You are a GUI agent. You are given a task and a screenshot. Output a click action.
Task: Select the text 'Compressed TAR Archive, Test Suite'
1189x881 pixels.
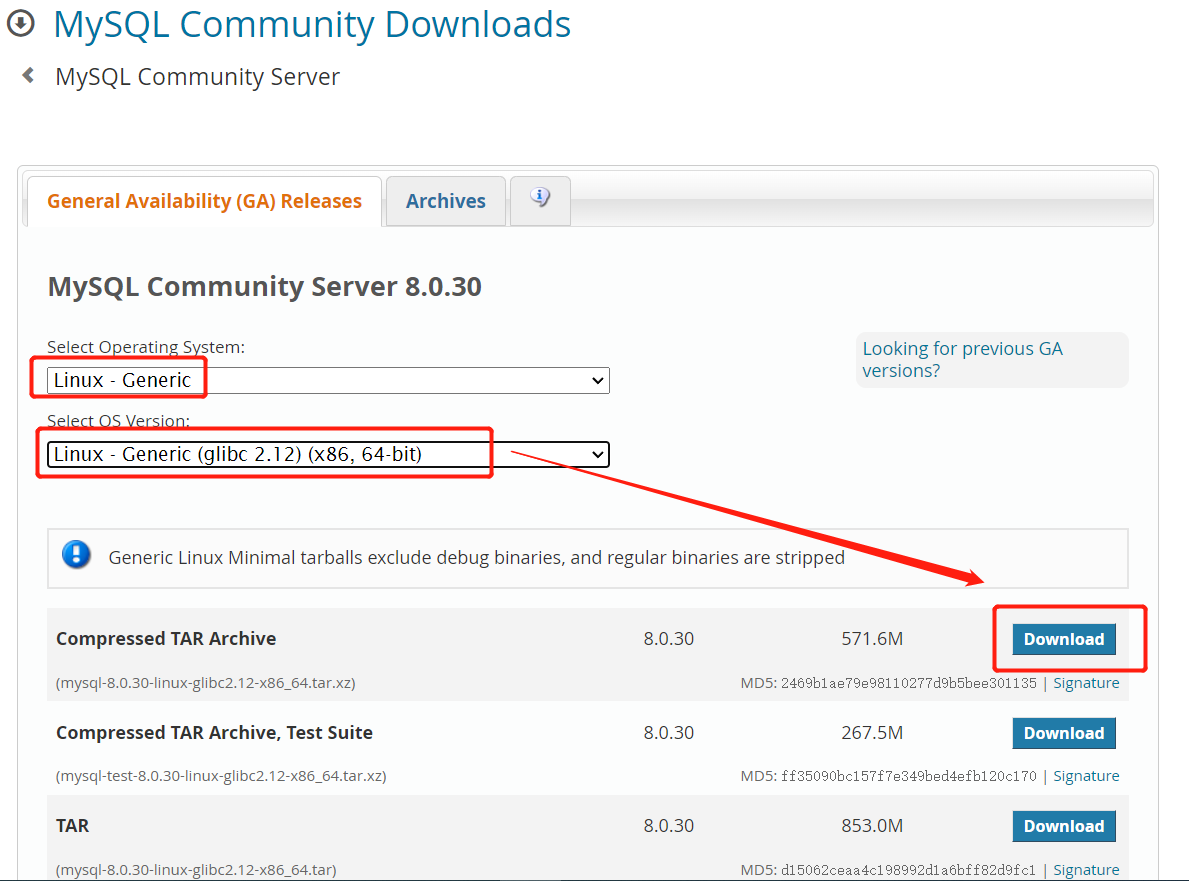[x=215, y=732]
